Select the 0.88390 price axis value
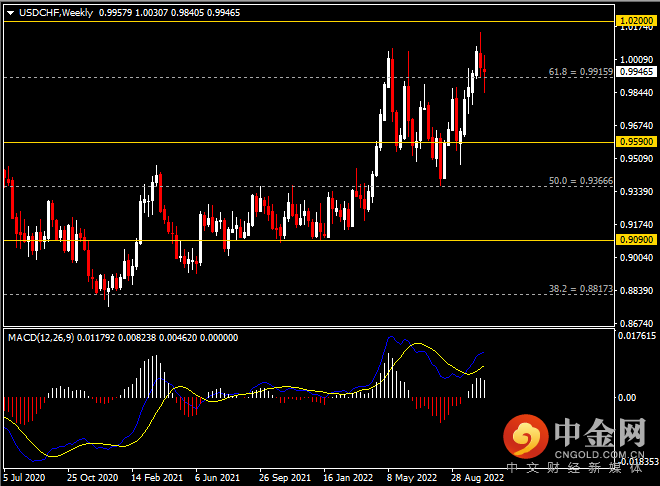The width and height of the screenshot is (660, 486). click(637, 290)
